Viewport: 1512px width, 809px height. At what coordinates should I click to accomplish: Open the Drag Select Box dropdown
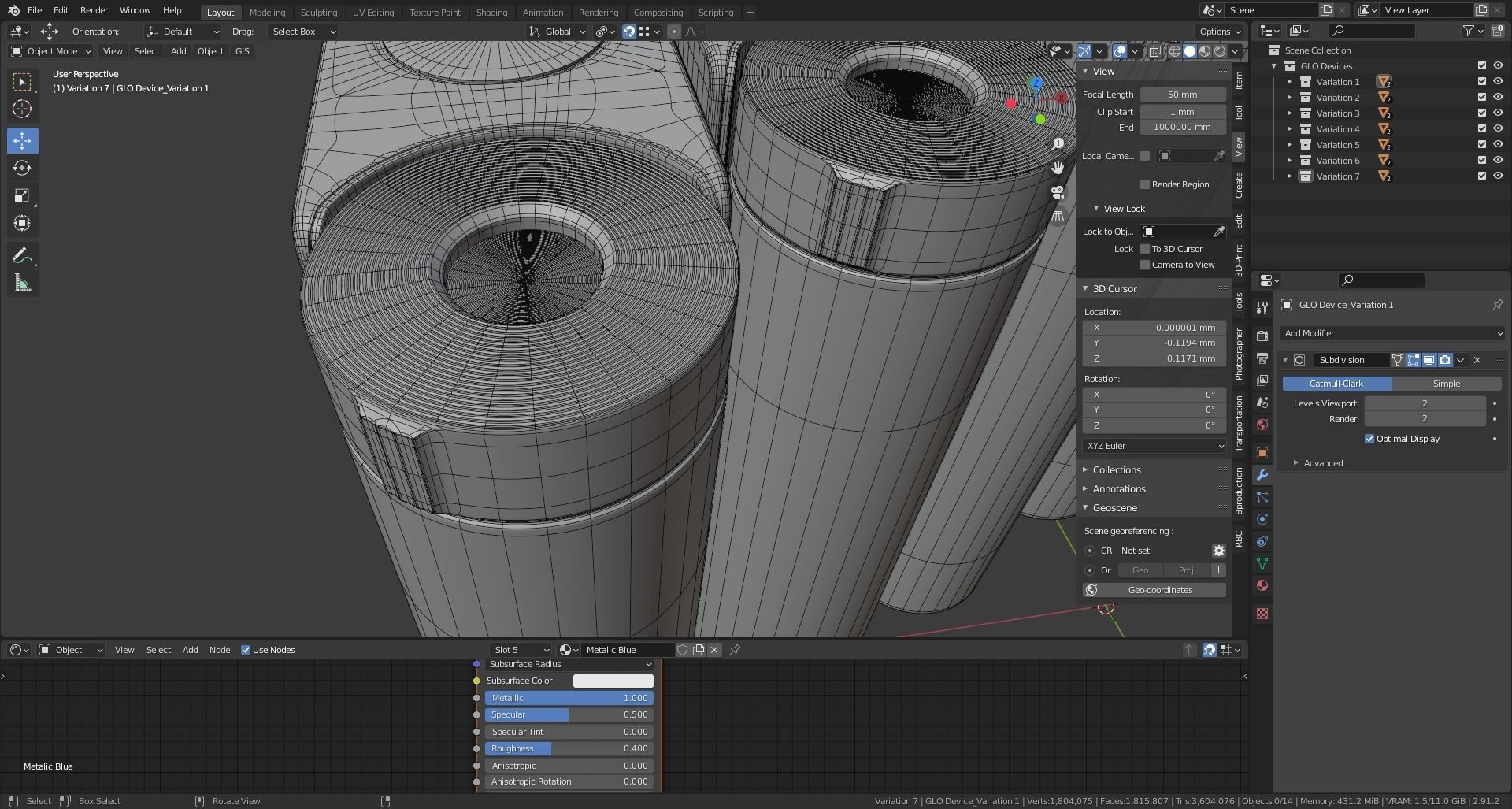(303, 32)
